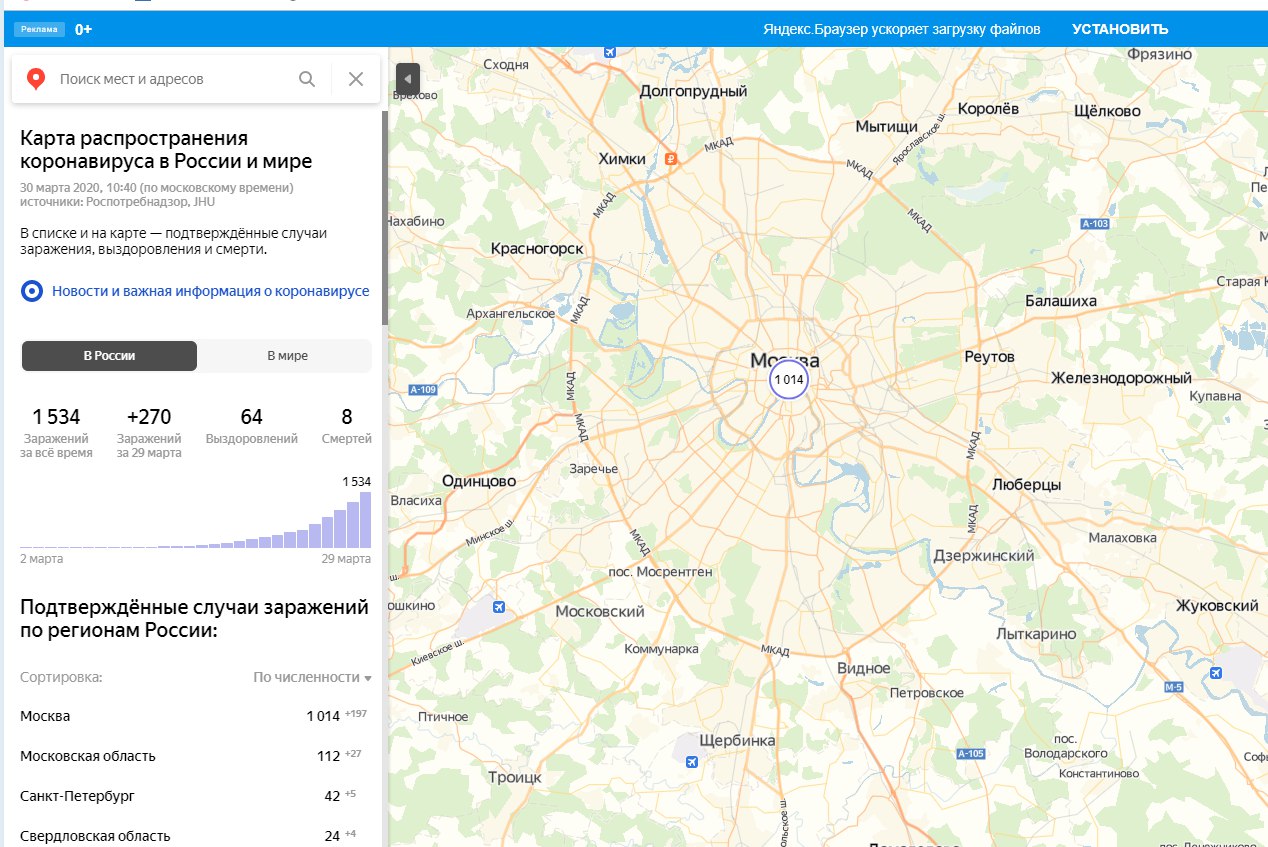Click the Железнодорожный label on the map
The height and width of the screenshot is (847, 1268).
click(x=1121, y=378)
